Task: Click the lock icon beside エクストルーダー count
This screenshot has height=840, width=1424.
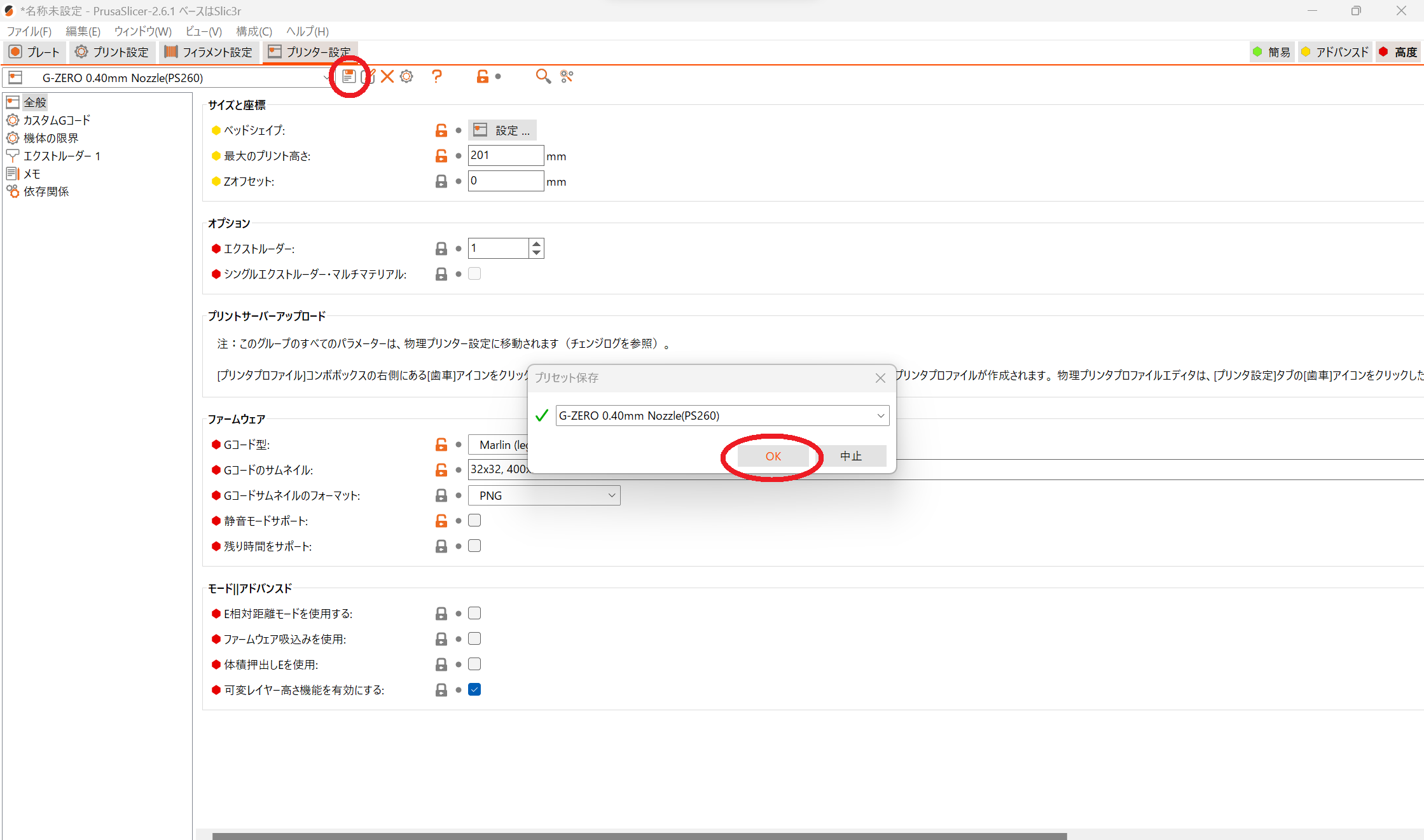Action: tap(441, 249)
